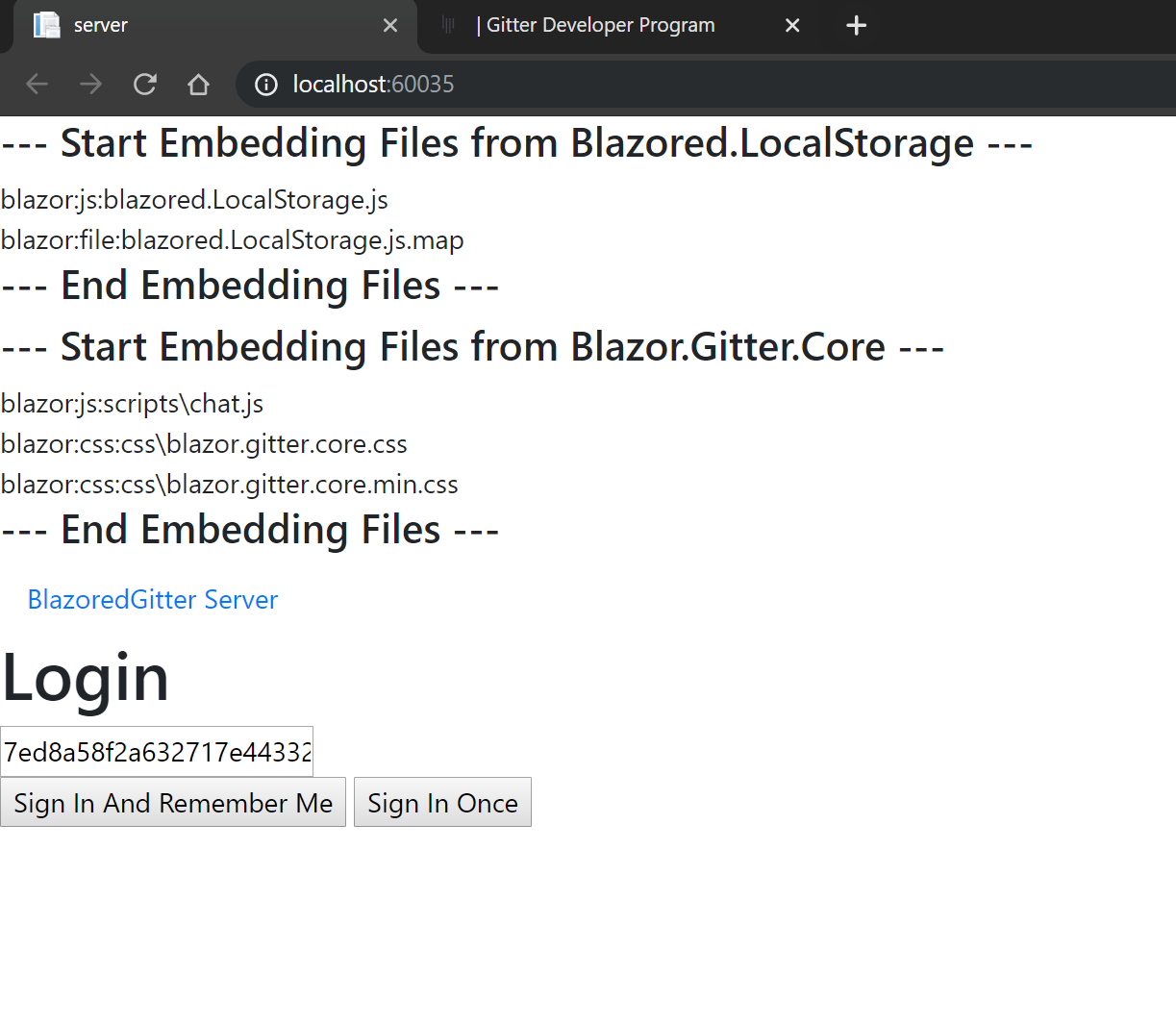Close the Gitter Developer Program tab
The image size is (1176, 1024).
792,25
